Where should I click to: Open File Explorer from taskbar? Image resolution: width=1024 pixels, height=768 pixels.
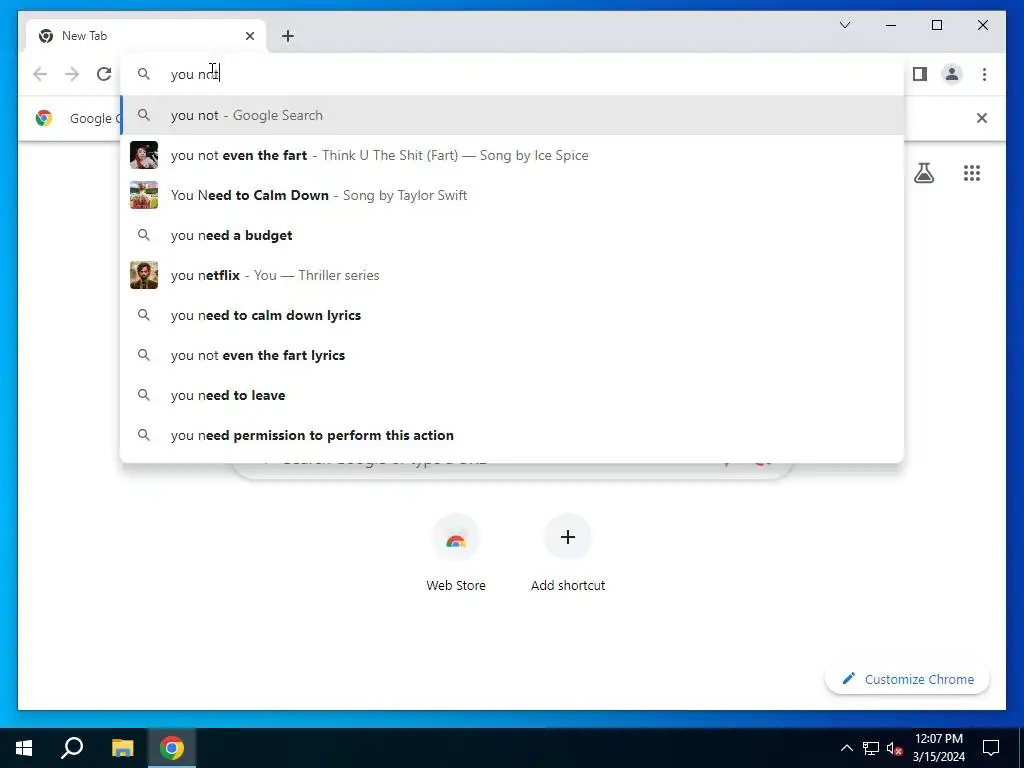tap(122, 748)
